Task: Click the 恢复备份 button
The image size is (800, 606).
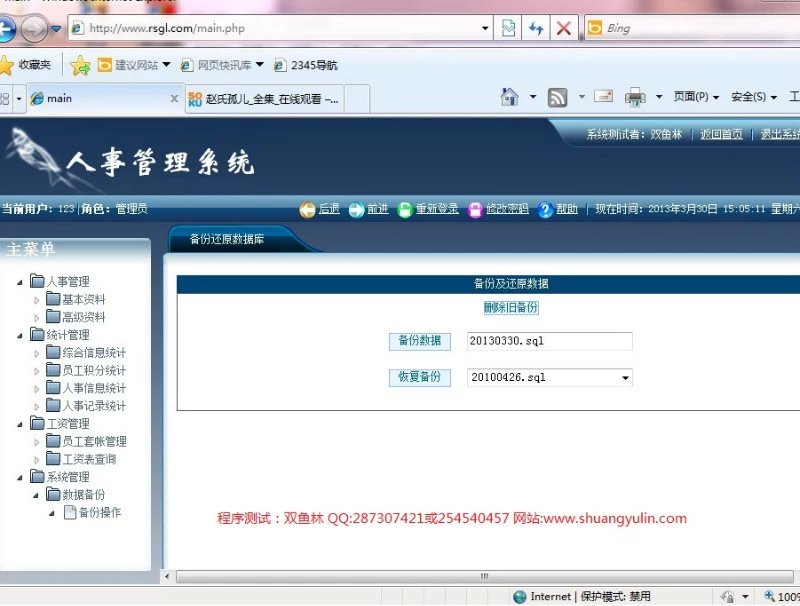Action: coord(419,377)
